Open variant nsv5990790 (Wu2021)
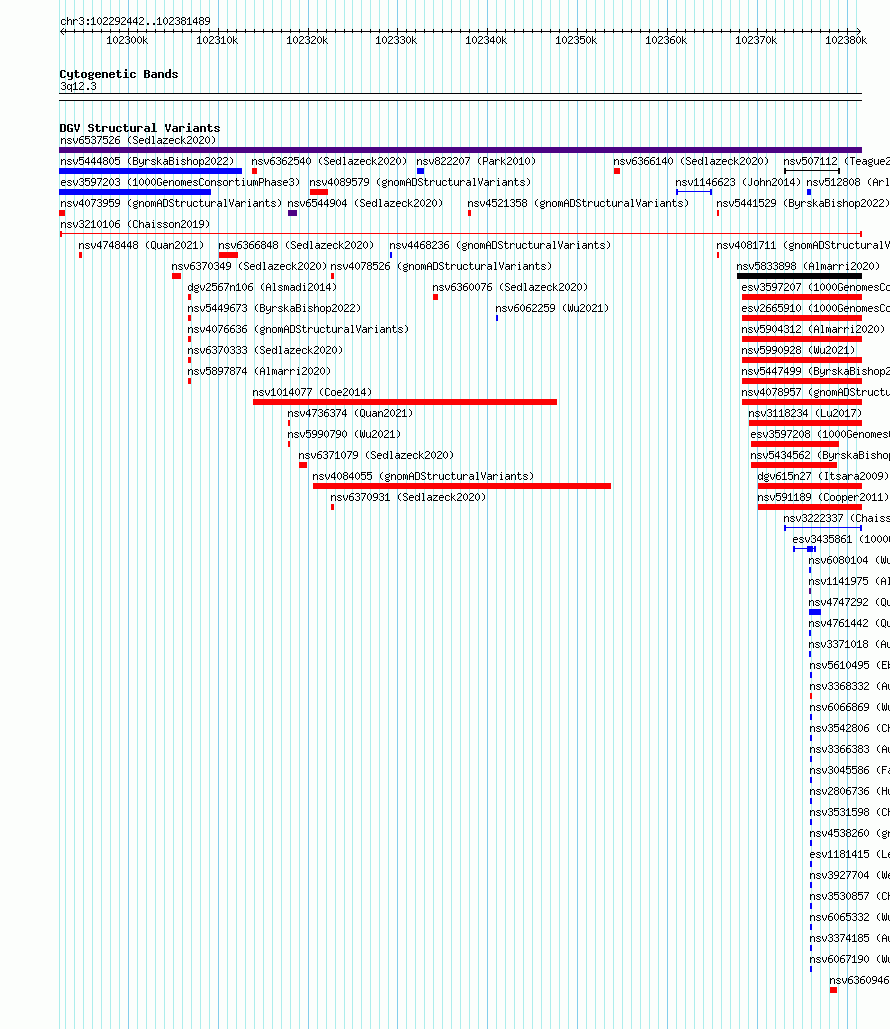Image resolution: width=890 pixels, height=1029 pixels. 344,434
